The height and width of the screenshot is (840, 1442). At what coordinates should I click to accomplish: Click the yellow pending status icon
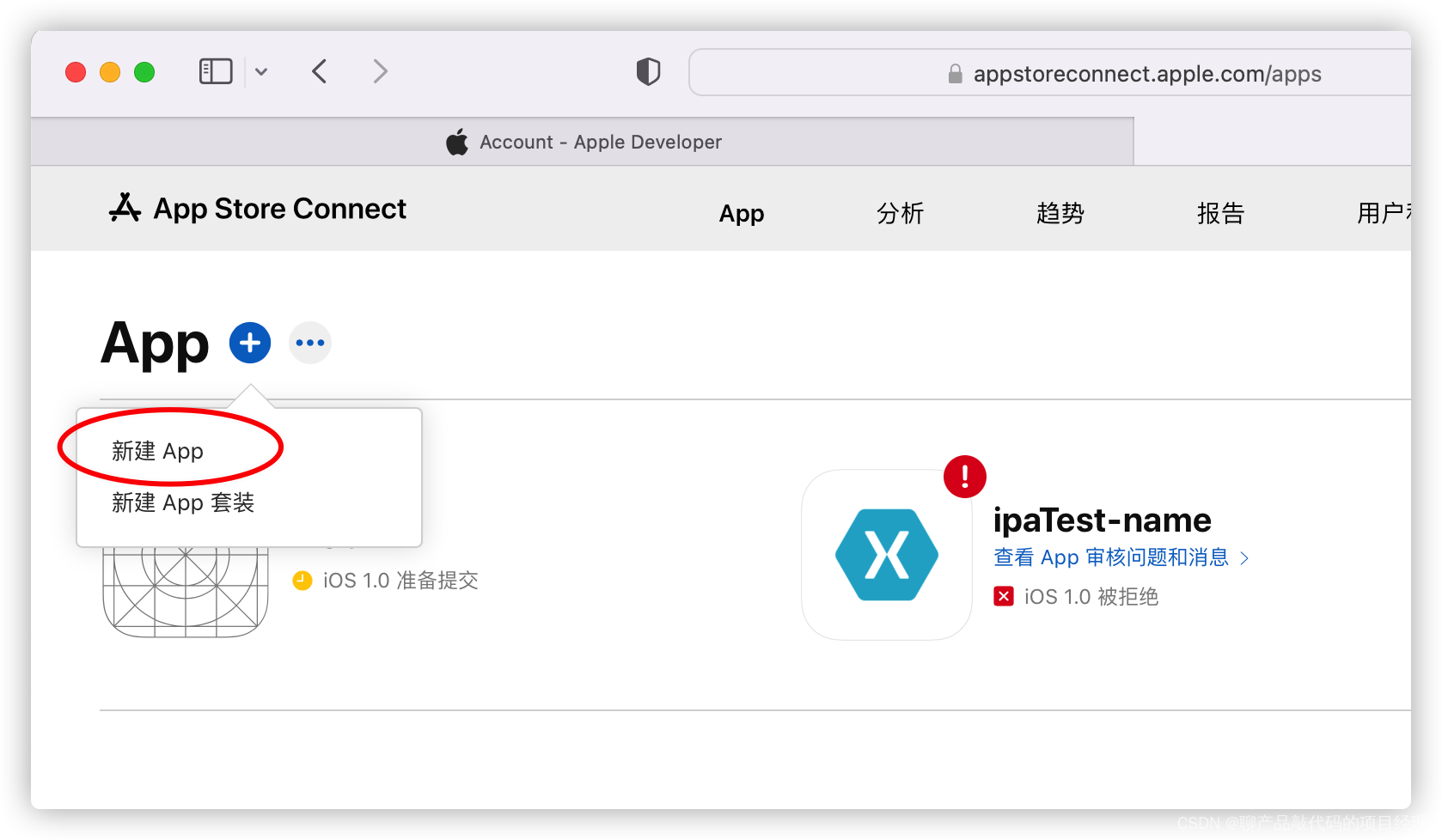[x=302, y=581]
